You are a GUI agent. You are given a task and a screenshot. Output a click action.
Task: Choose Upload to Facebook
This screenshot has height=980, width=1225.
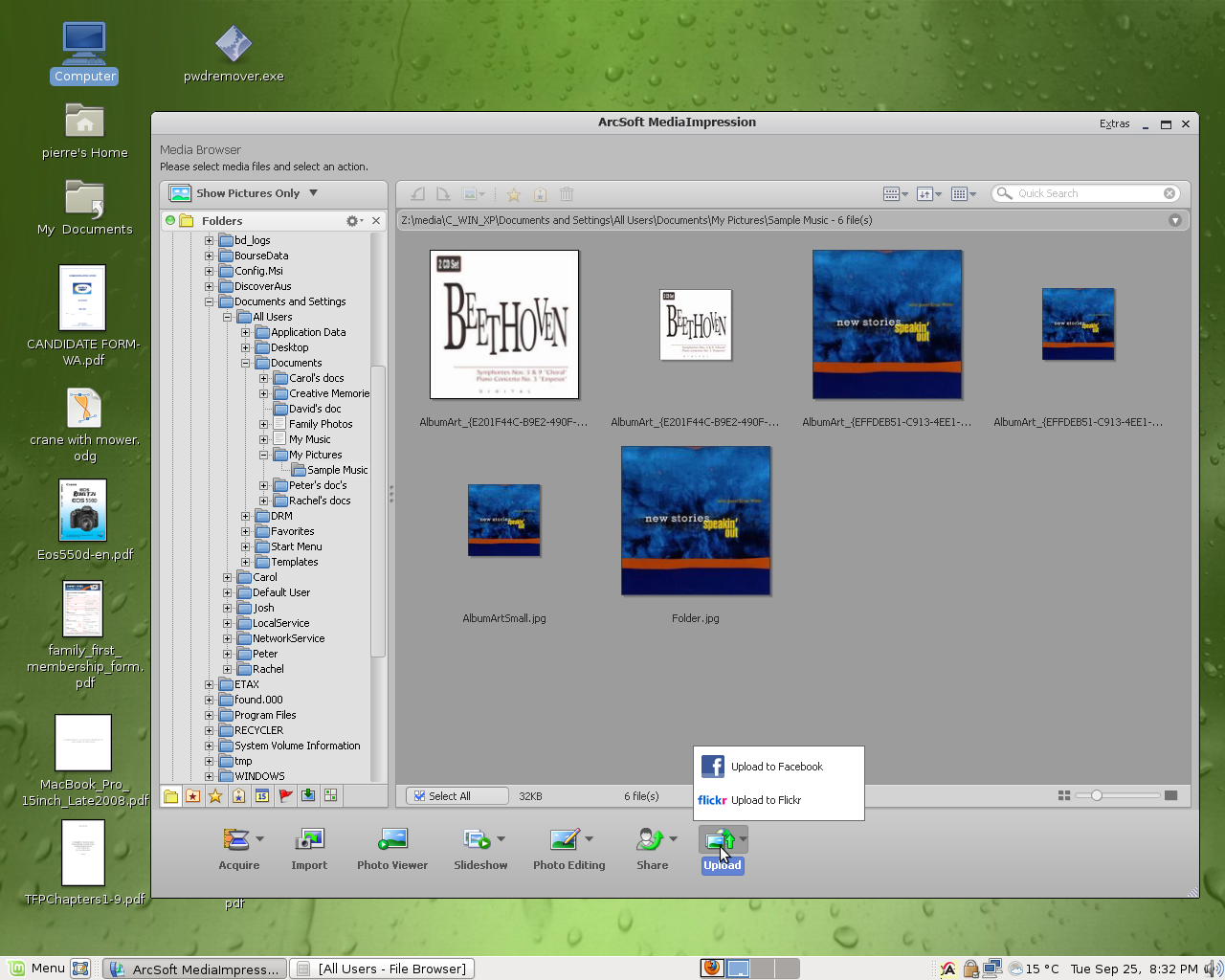[x=776, y=767]
